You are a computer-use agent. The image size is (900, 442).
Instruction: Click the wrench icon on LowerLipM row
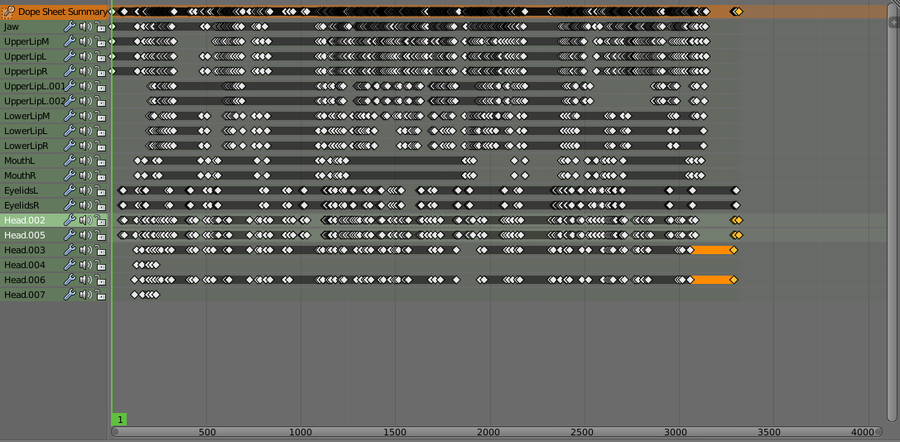(x=69, y=116)
